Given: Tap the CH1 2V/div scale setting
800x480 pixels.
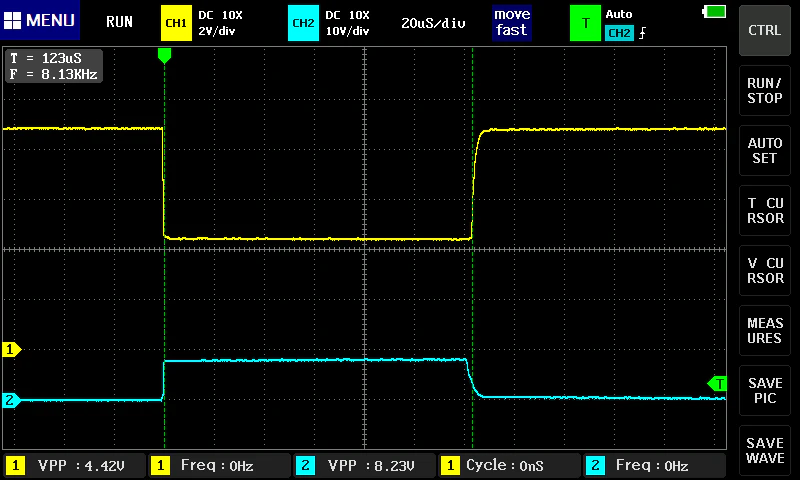Looking at the screenshot, I should coord(216,31).
